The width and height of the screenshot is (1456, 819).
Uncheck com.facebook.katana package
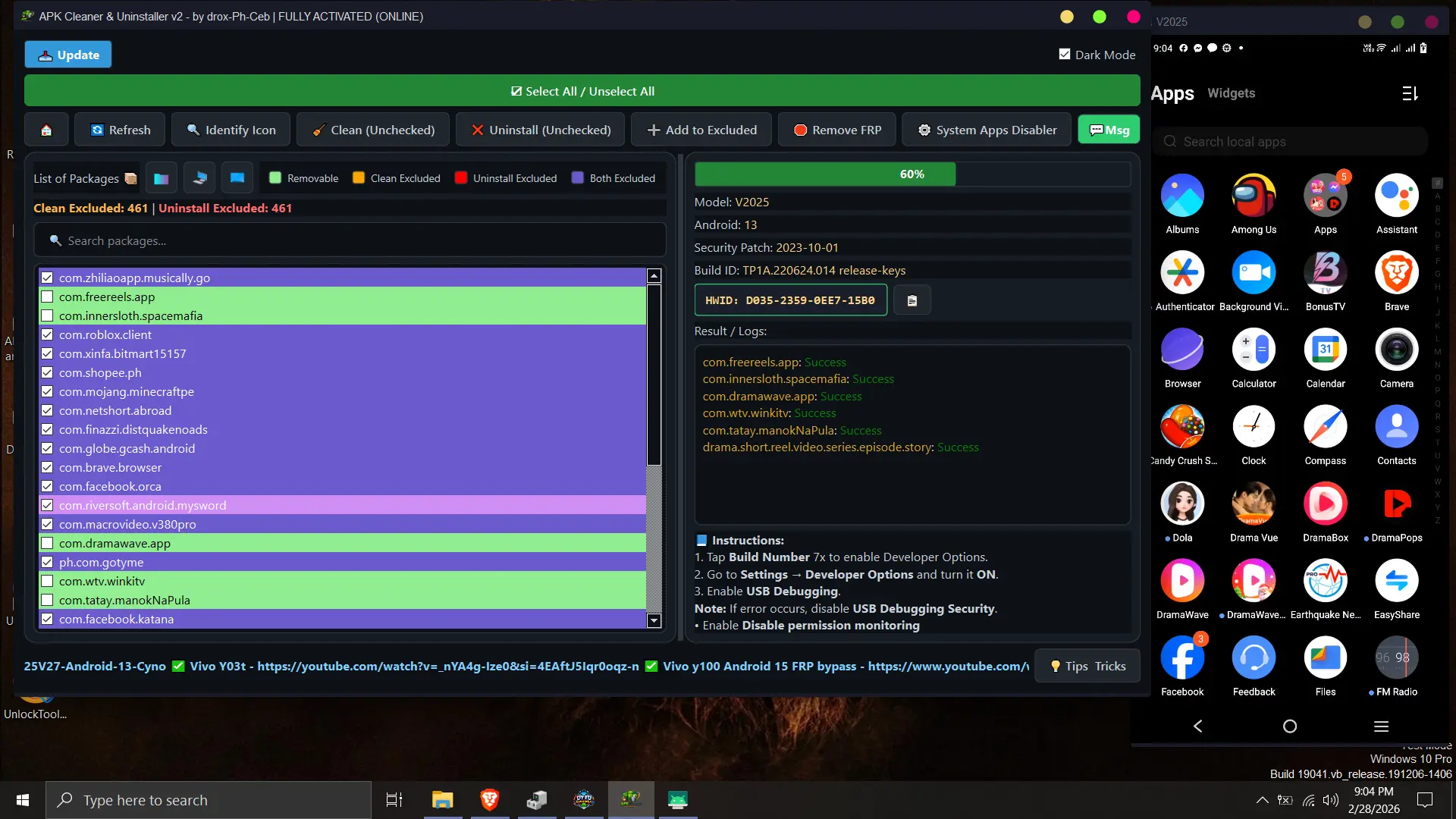[x=47, y=619]
